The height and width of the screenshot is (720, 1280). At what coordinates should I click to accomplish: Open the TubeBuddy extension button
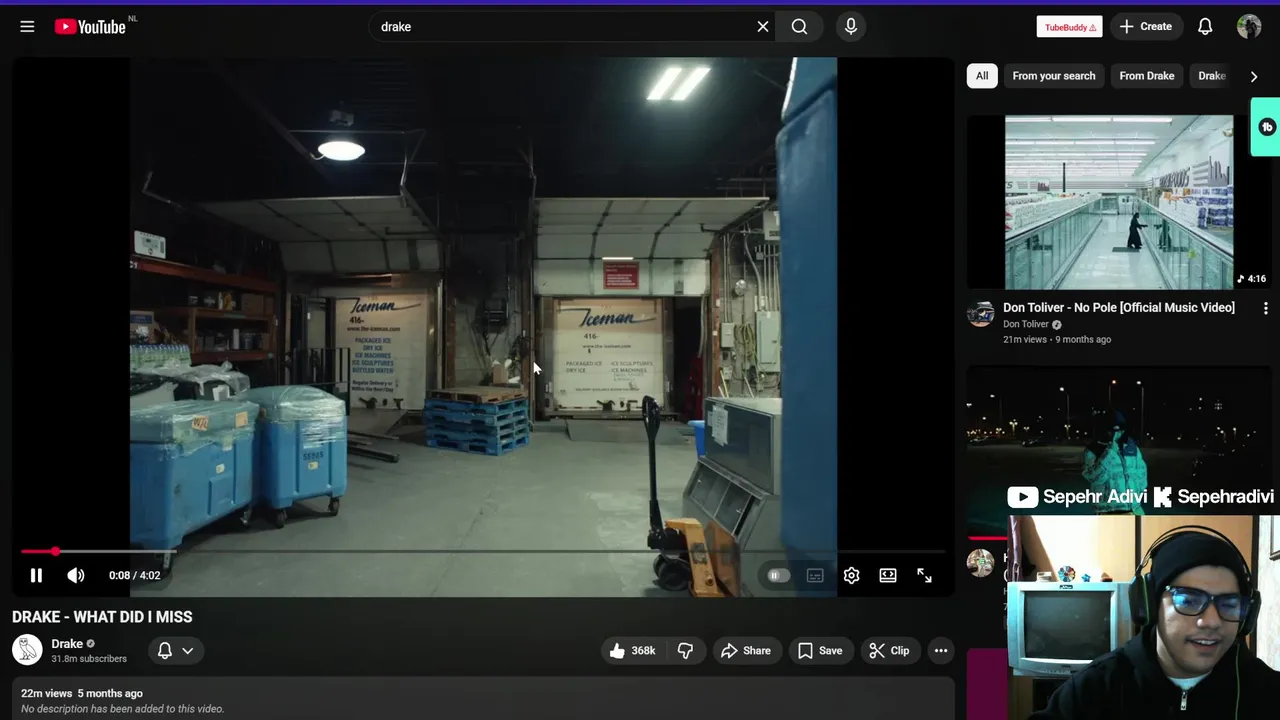click(x=1069, y=27)
